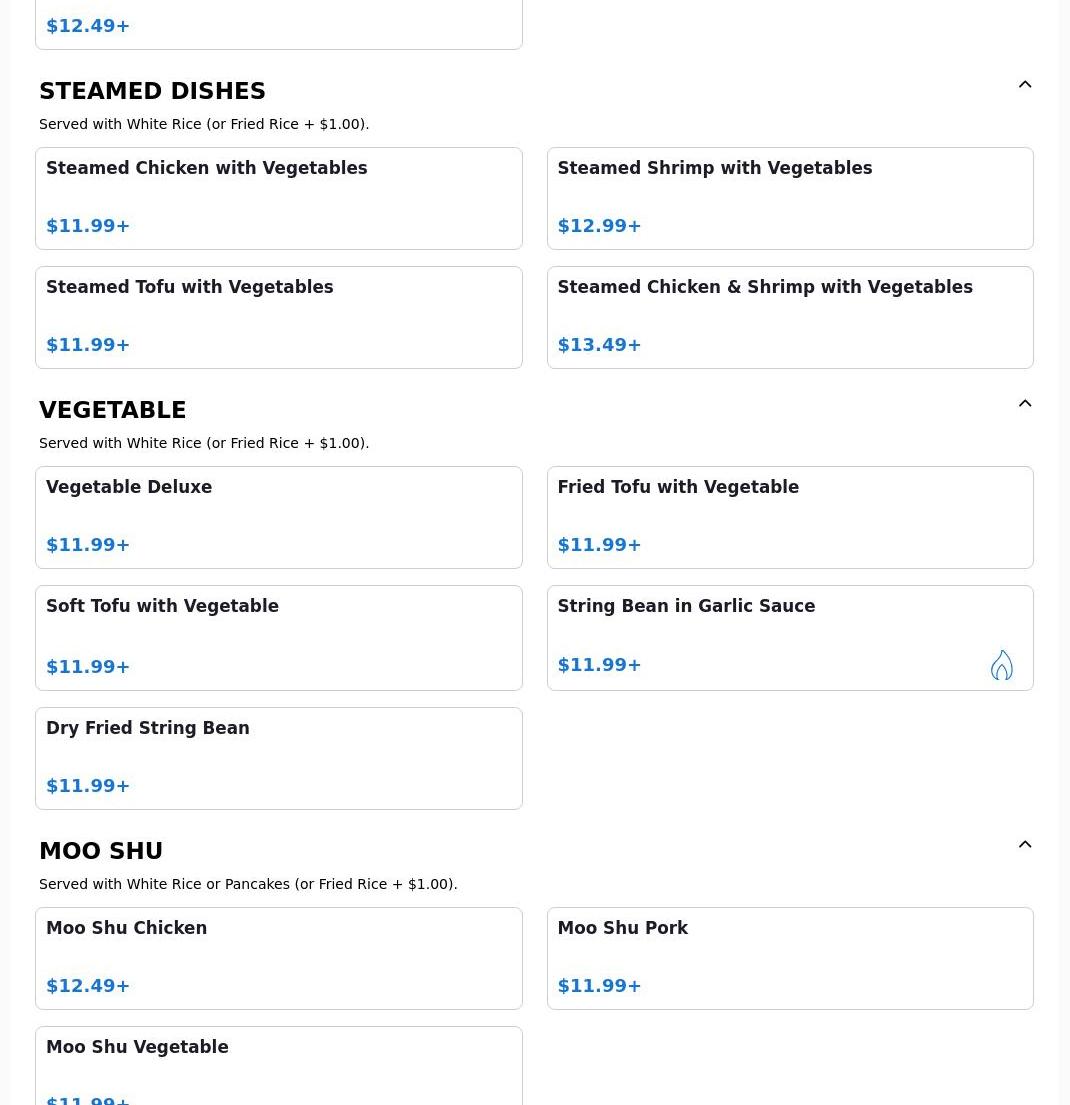The image size is (1070, 1105).
Task: Open Steamed Shrimp with Vegetables item
Action: pyautogui.click(x=789, y=197)
